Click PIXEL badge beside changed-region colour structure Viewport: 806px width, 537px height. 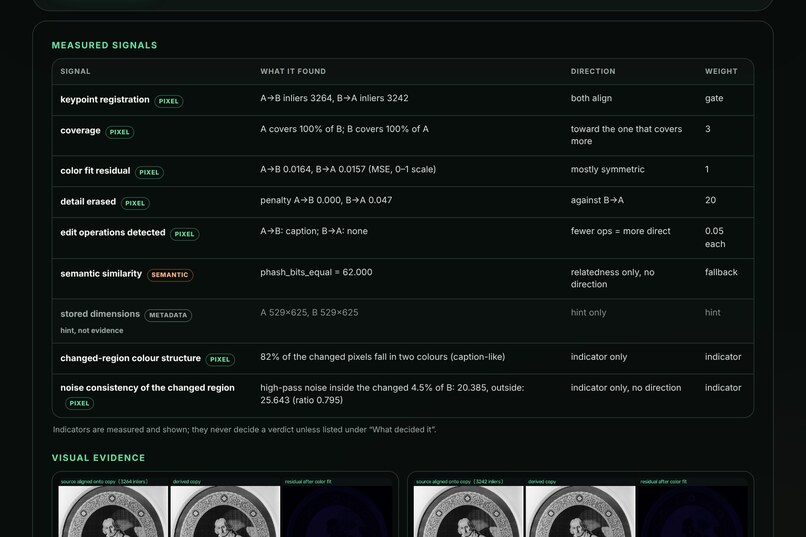[220, 360]
